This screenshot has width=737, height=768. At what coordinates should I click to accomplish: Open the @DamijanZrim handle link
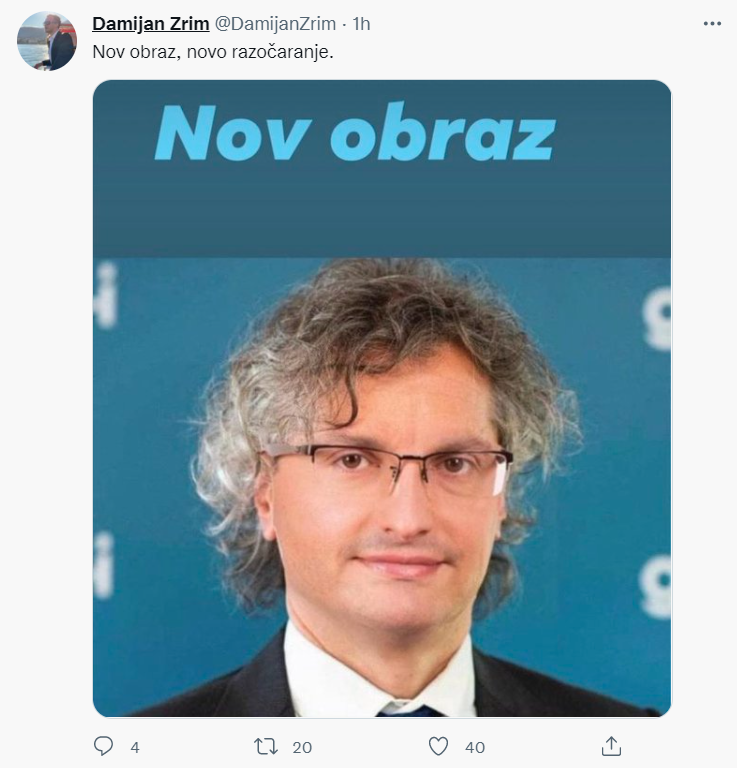click(x=275, y=24)
